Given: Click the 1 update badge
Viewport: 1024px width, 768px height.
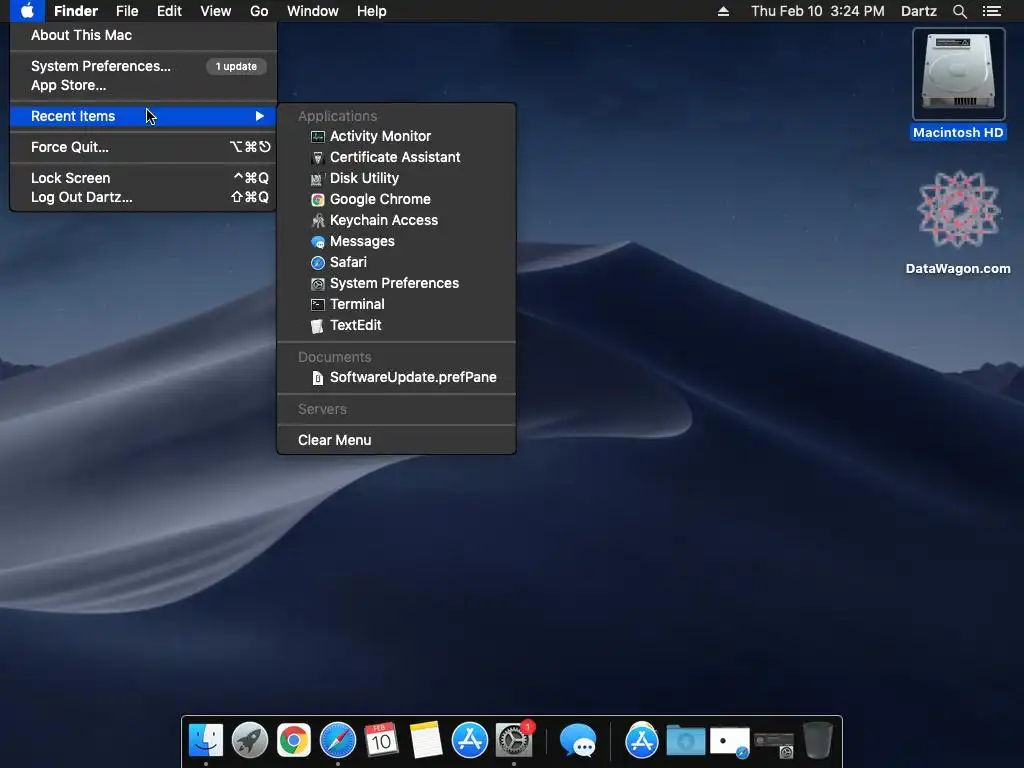Looking at the screenshot, I should pos(236,66).
